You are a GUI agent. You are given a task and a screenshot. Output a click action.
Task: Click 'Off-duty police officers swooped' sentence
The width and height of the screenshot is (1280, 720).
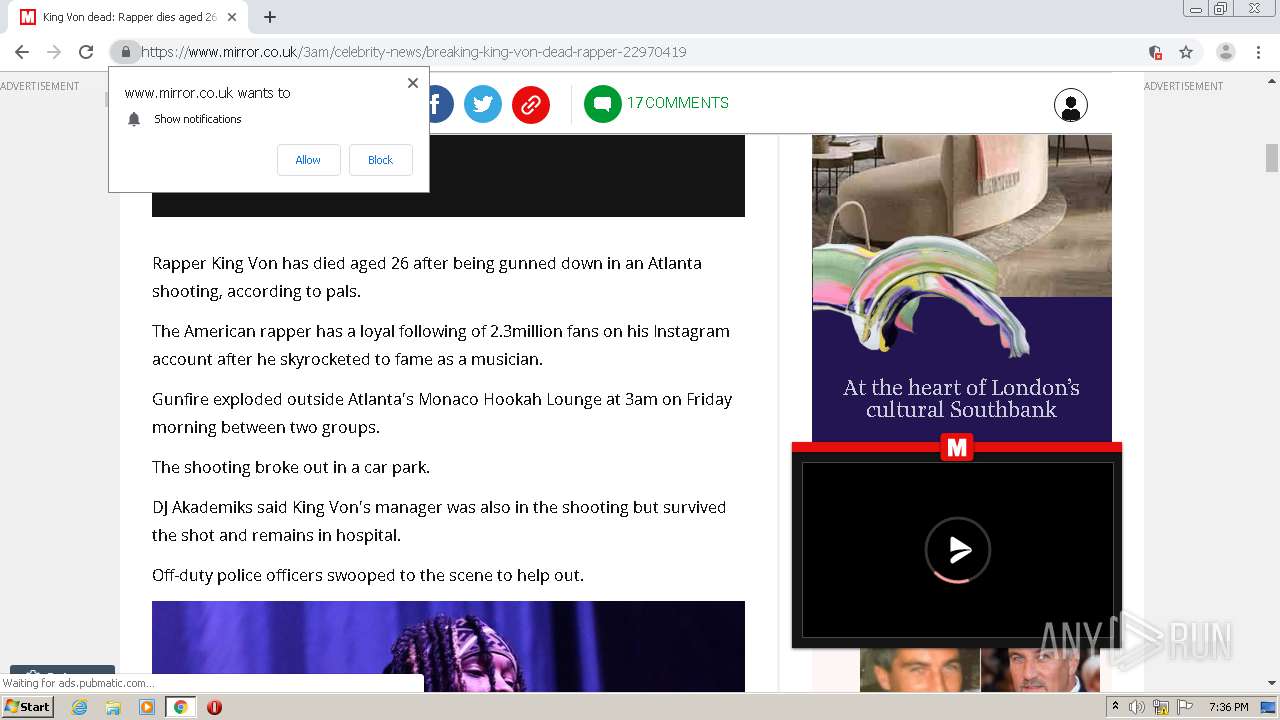[368, 575]
